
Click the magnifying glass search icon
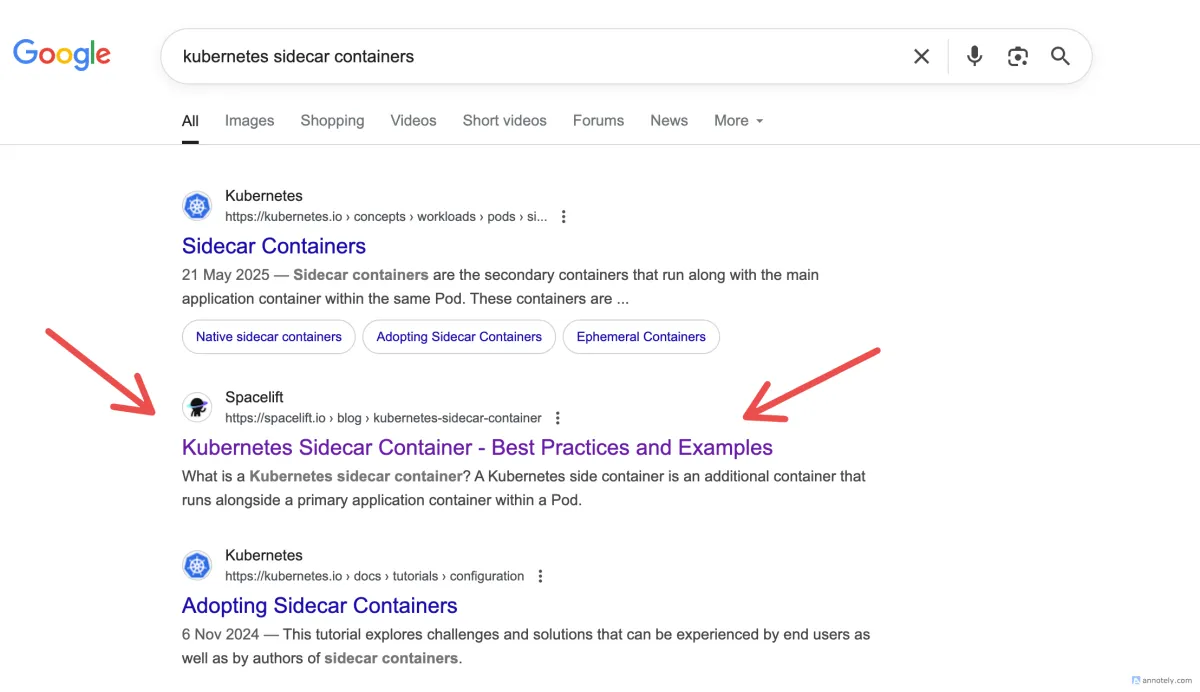point(1061,56)
